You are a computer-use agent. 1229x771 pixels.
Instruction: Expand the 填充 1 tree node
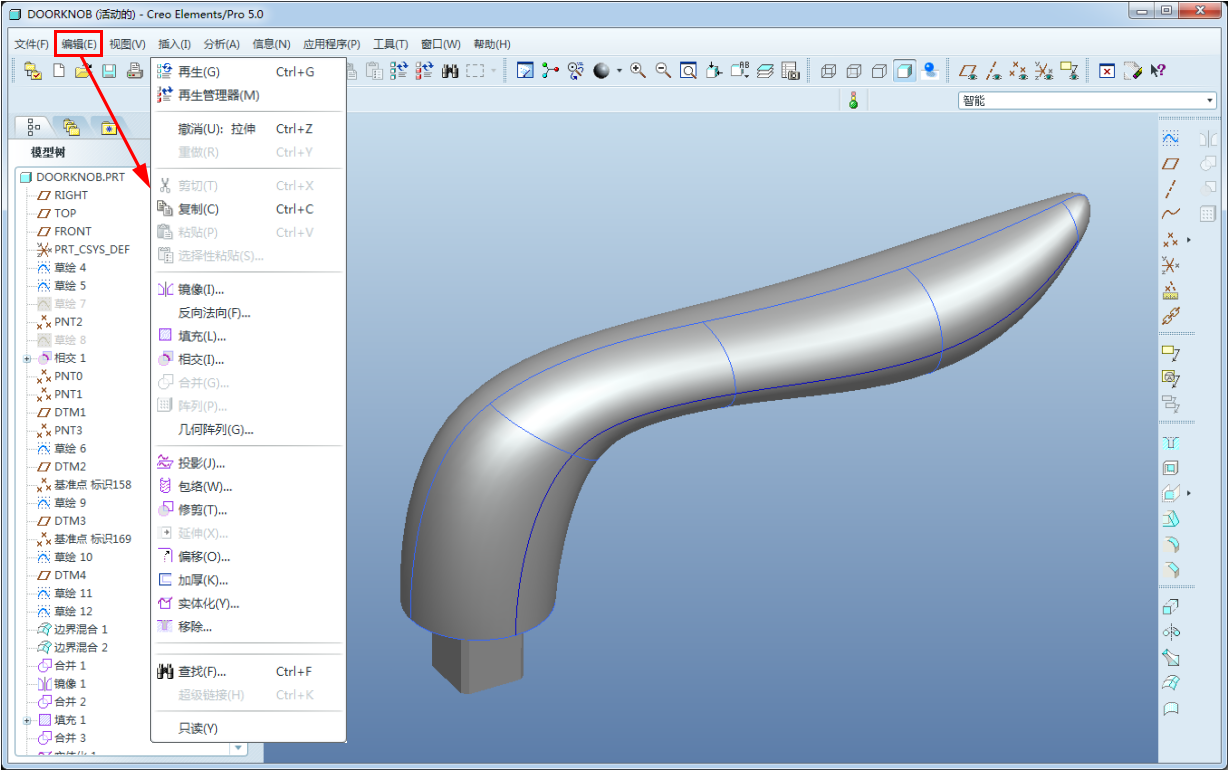pyautogui.click(x=27, y=720)
